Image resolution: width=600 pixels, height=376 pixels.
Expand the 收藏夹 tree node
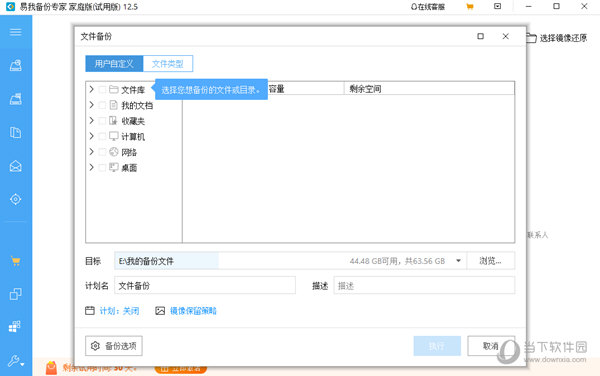(91, 120)
